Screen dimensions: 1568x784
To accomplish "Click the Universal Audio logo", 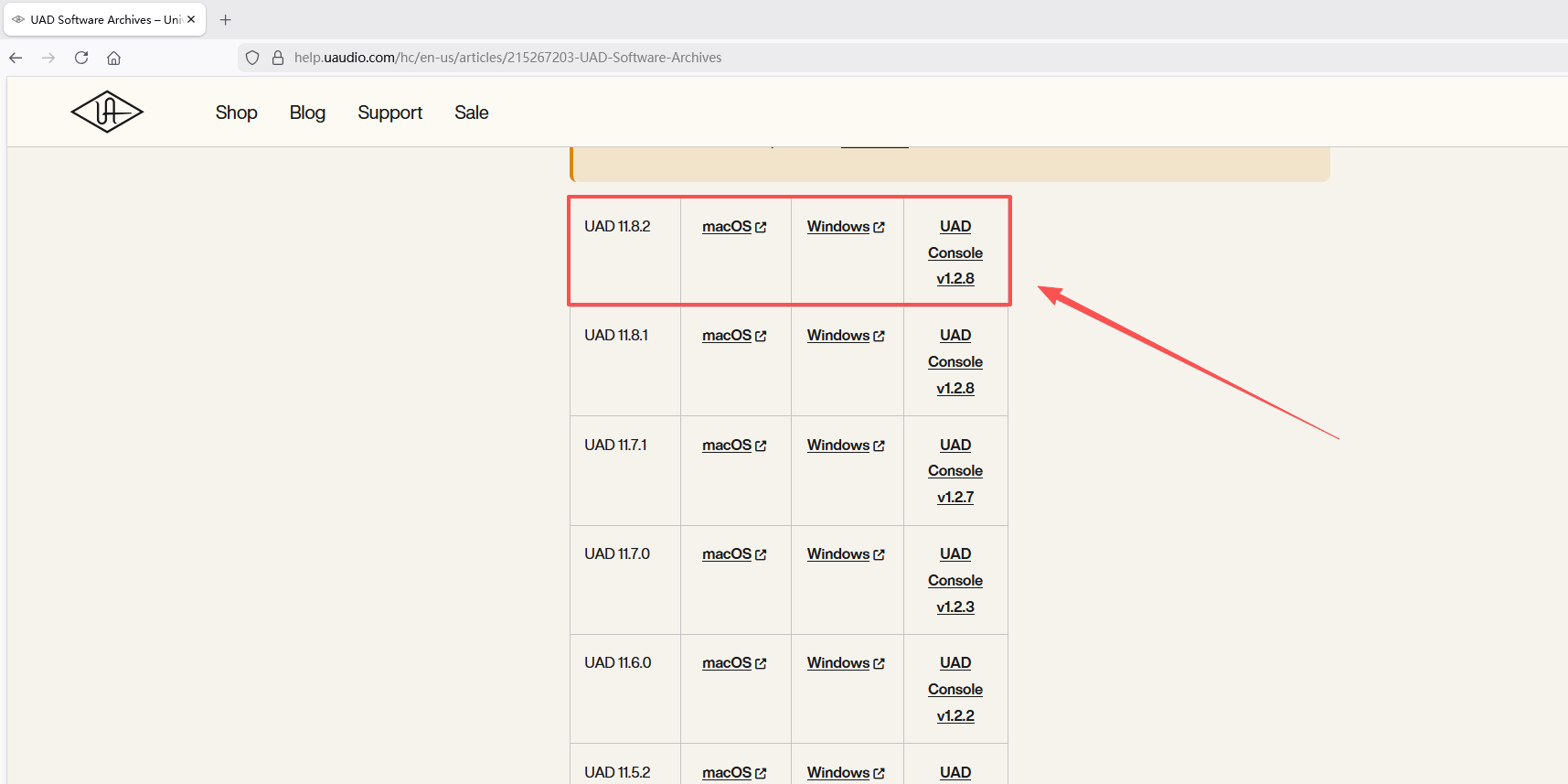I will 107,112.
